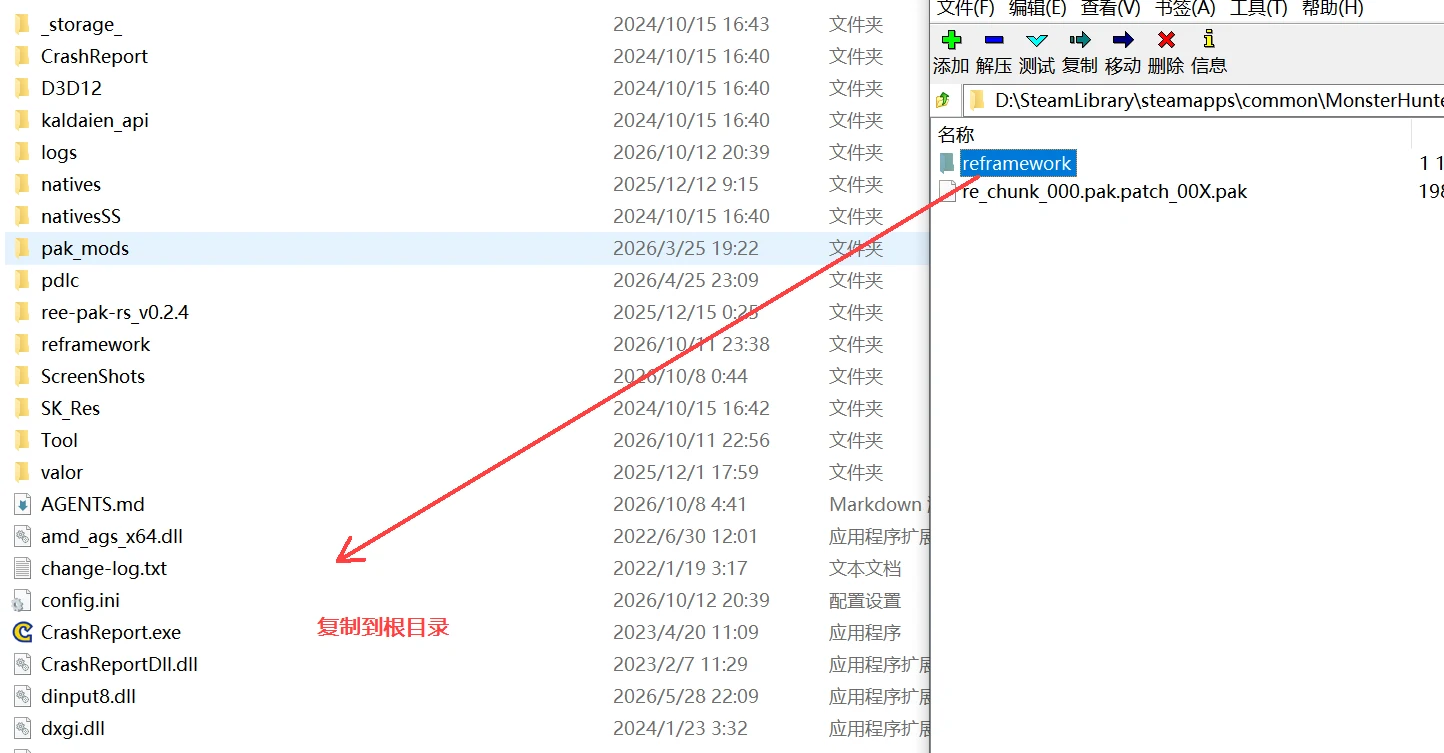Select the amd_ags_x64.dll file name
The image size is (1444, 753).
click(112, 537)
